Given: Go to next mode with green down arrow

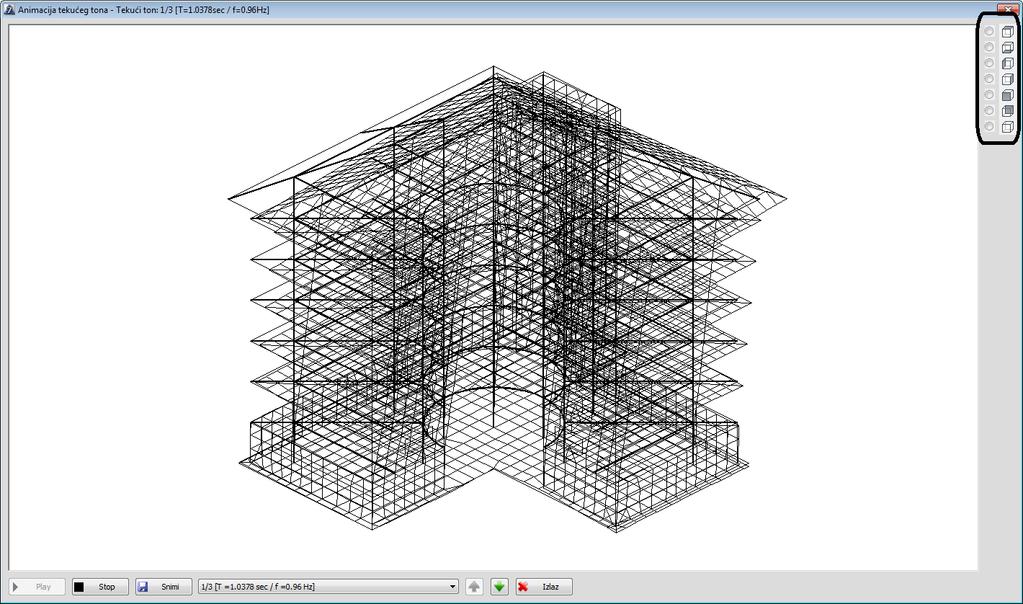Looking at the screenshot, I should 499,586.
